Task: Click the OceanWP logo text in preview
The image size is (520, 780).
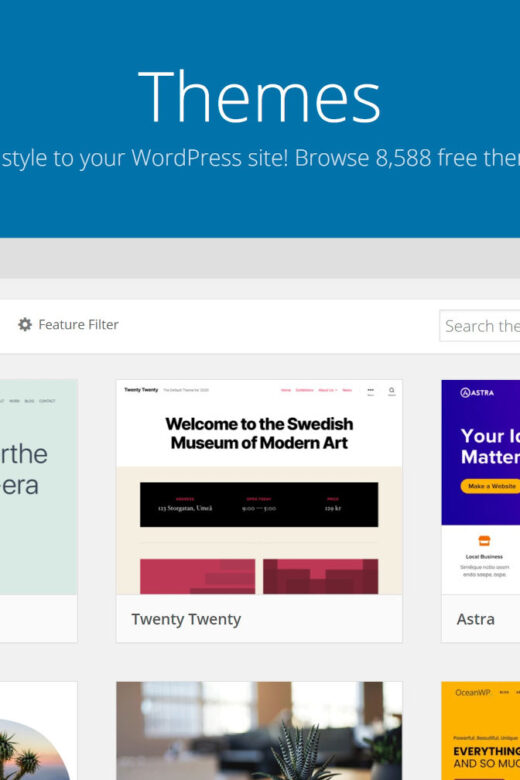Action: click(473, 692)
